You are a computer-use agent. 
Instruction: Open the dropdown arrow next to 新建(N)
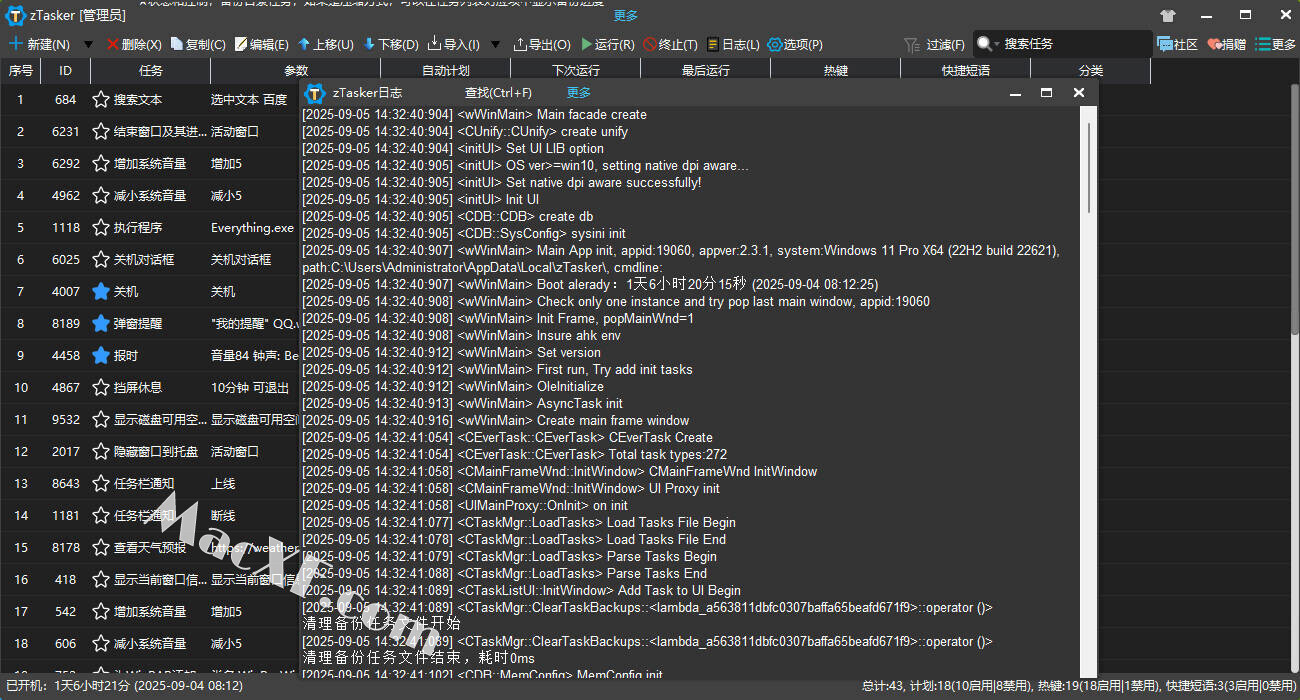[x=88, y=45]
